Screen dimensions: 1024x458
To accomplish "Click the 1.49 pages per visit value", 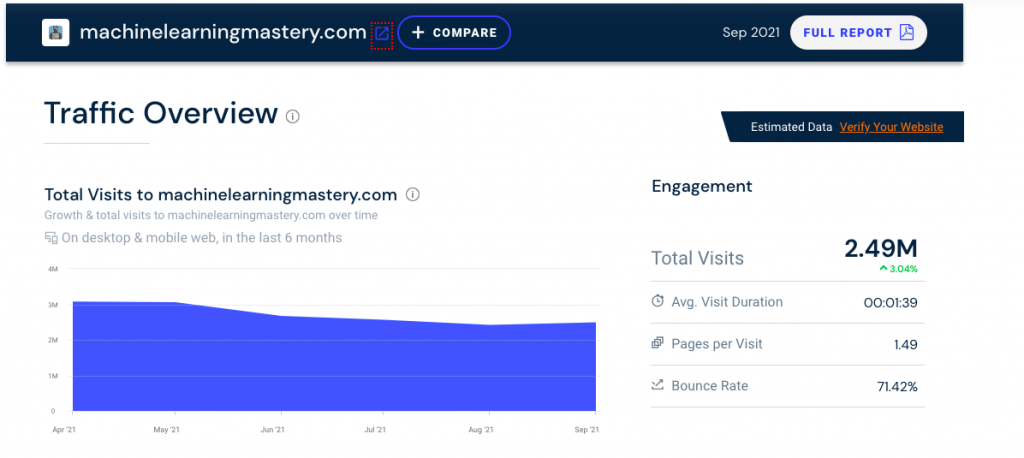I will point(906,344).
